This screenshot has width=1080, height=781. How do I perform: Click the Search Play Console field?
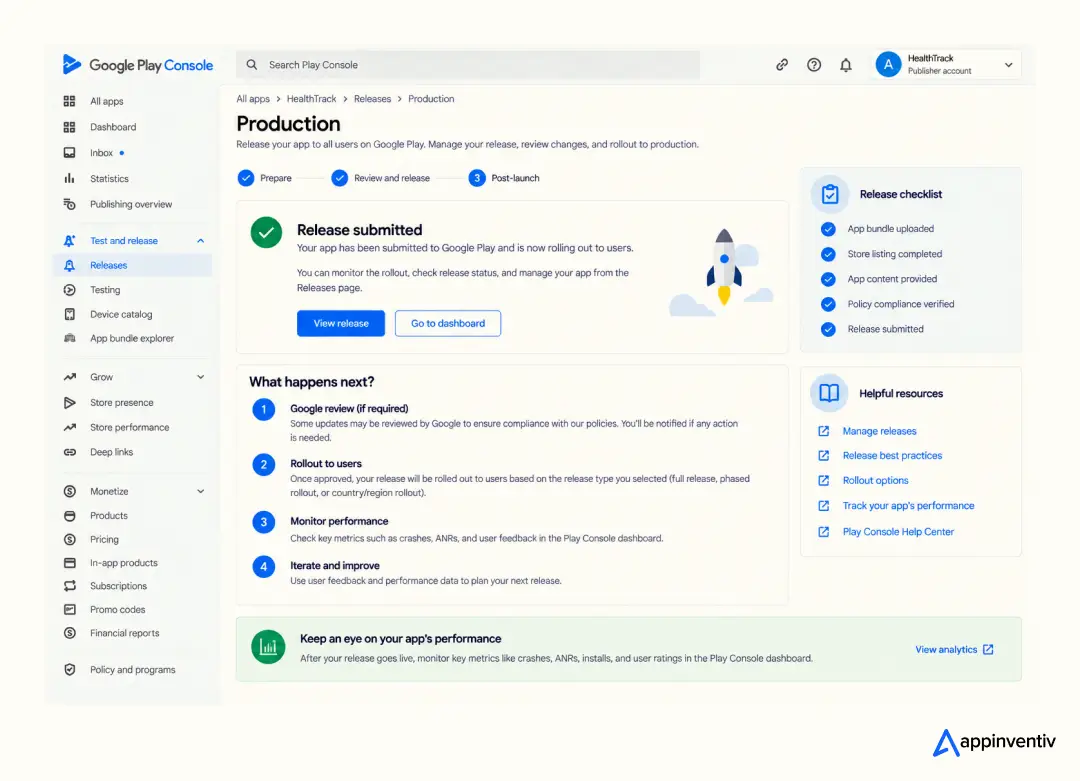pyautogui.click(x=468, y=65)
